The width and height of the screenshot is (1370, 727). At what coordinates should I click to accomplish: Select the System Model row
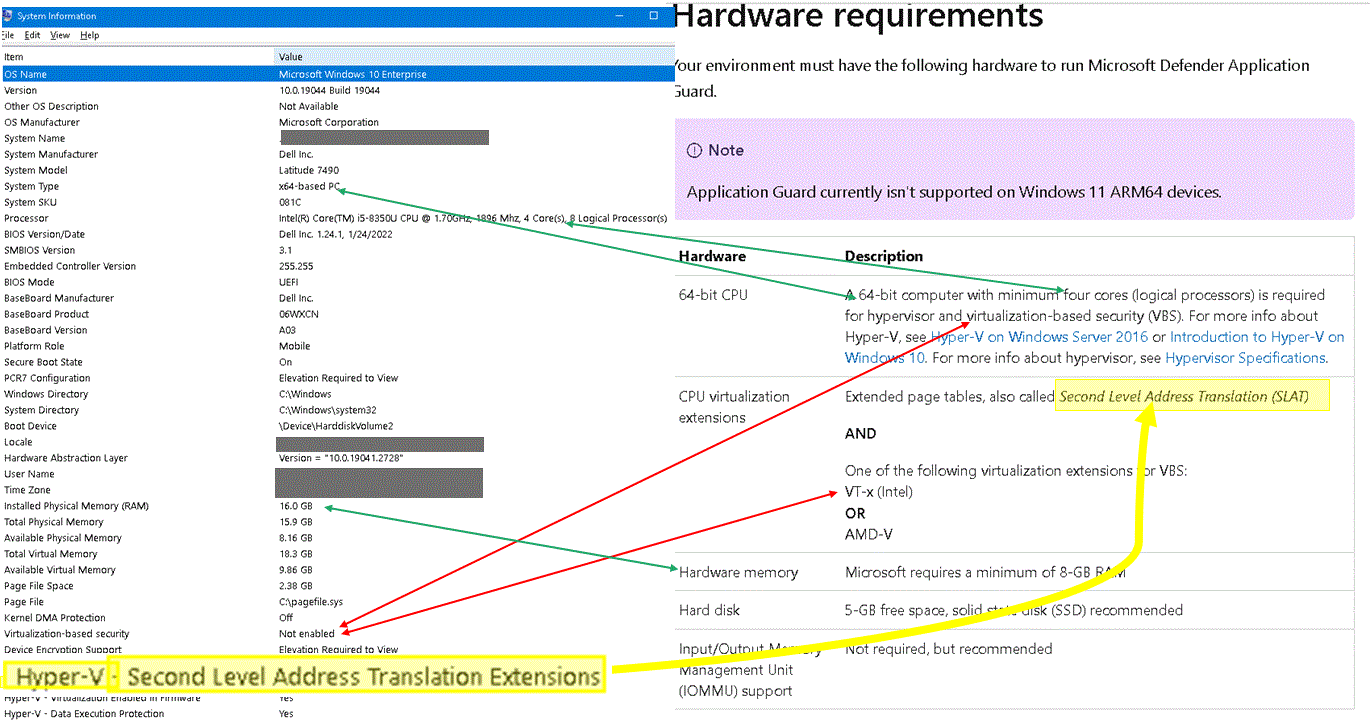pos(337,170)
